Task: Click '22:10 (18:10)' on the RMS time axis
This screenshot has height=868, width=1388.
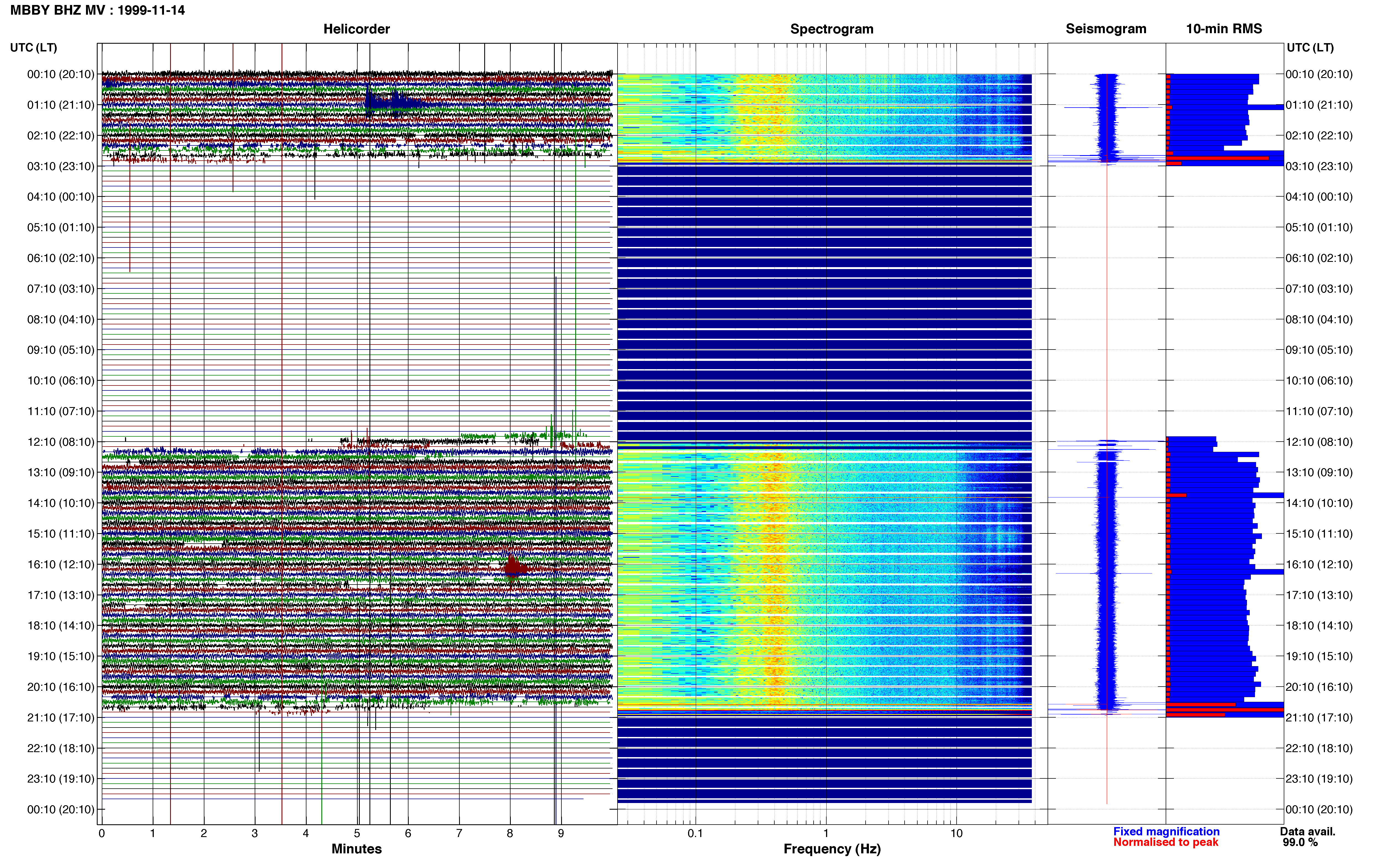Action: [1319, 748]
